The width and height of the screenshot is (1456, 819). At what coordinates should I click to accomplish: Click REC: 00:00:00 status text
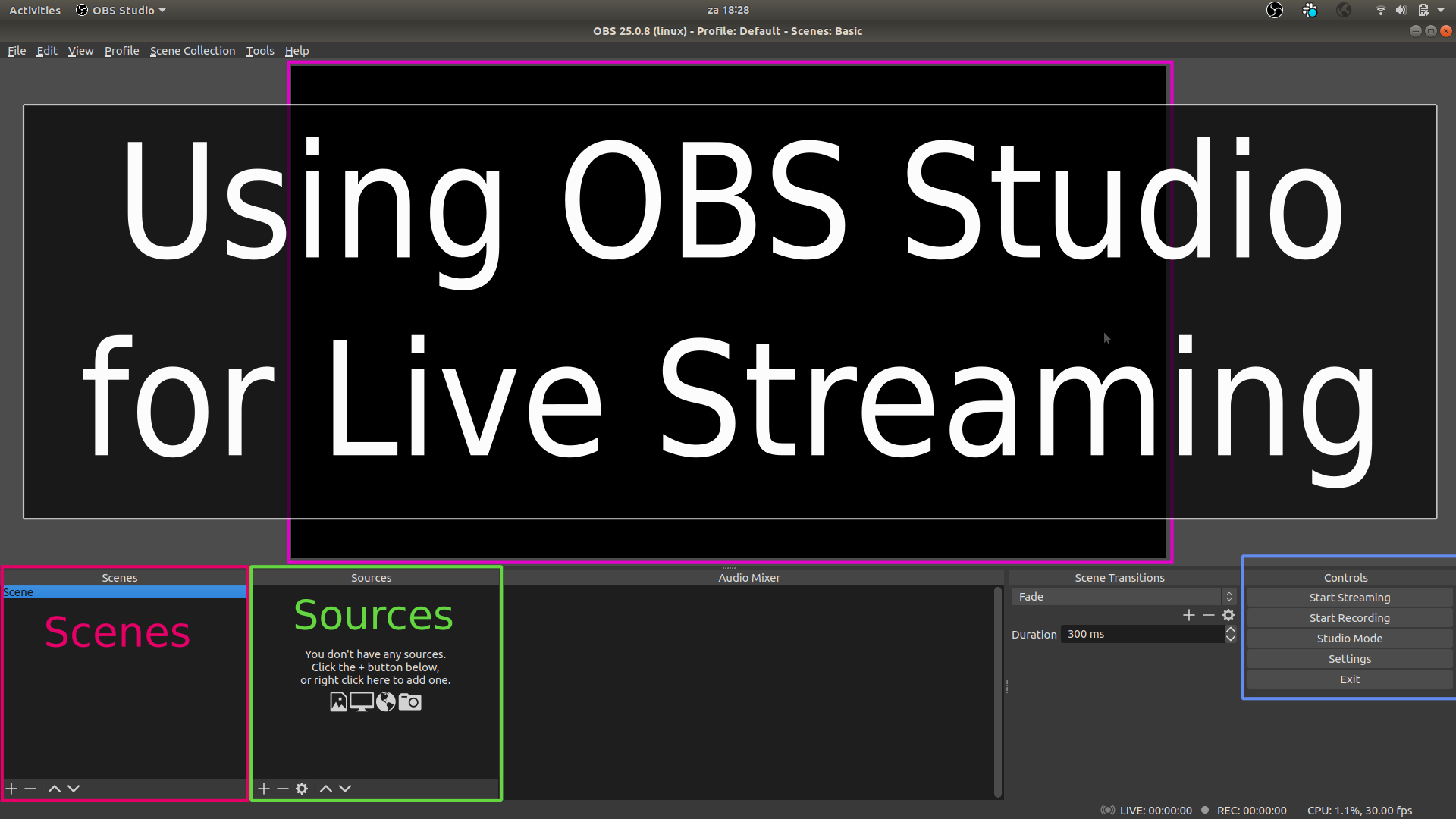[1251, 811]
